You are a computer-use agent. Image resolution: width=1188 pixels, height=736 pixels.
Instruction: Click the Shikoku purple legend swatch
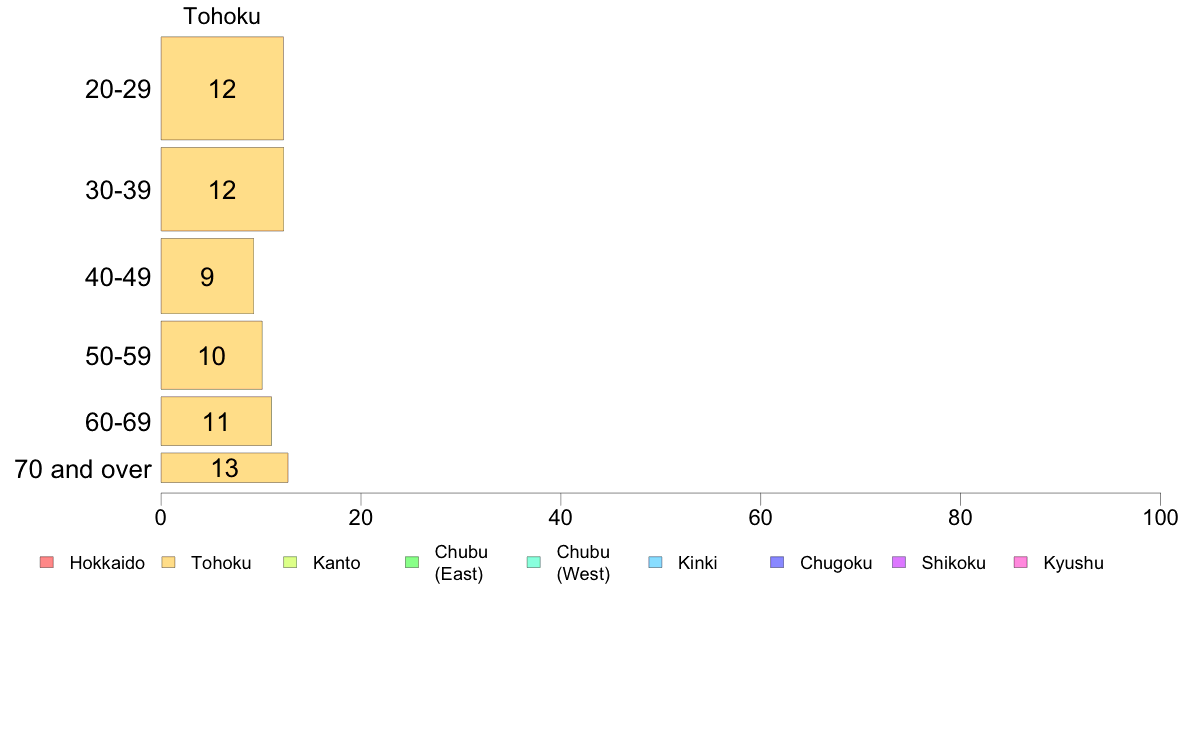coord(899,562)
